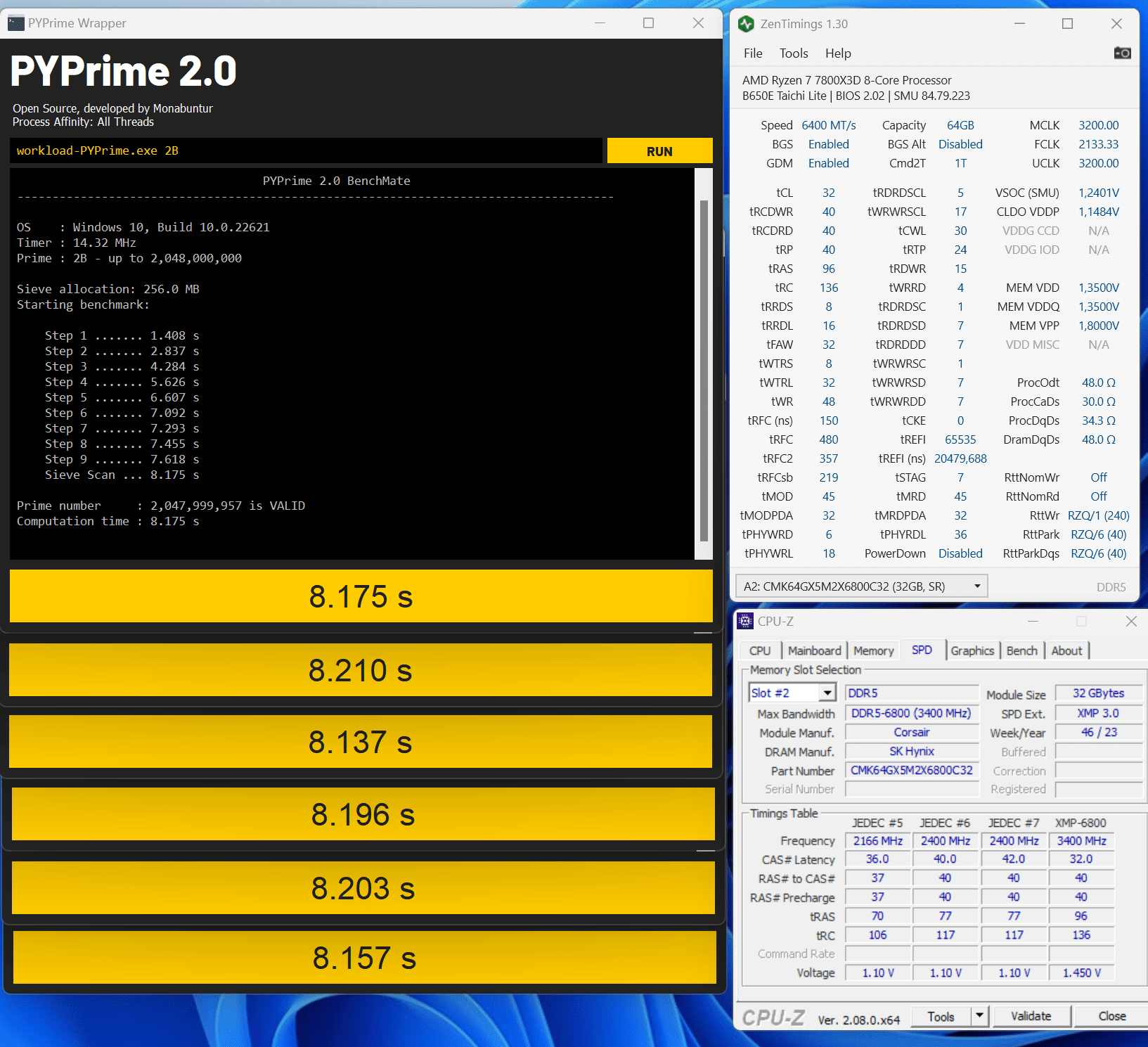The width and height of the screenshot is (1148, 1047).
Task: Click the MEM VPP value 1,8000V
Action: click(1099, 326)
